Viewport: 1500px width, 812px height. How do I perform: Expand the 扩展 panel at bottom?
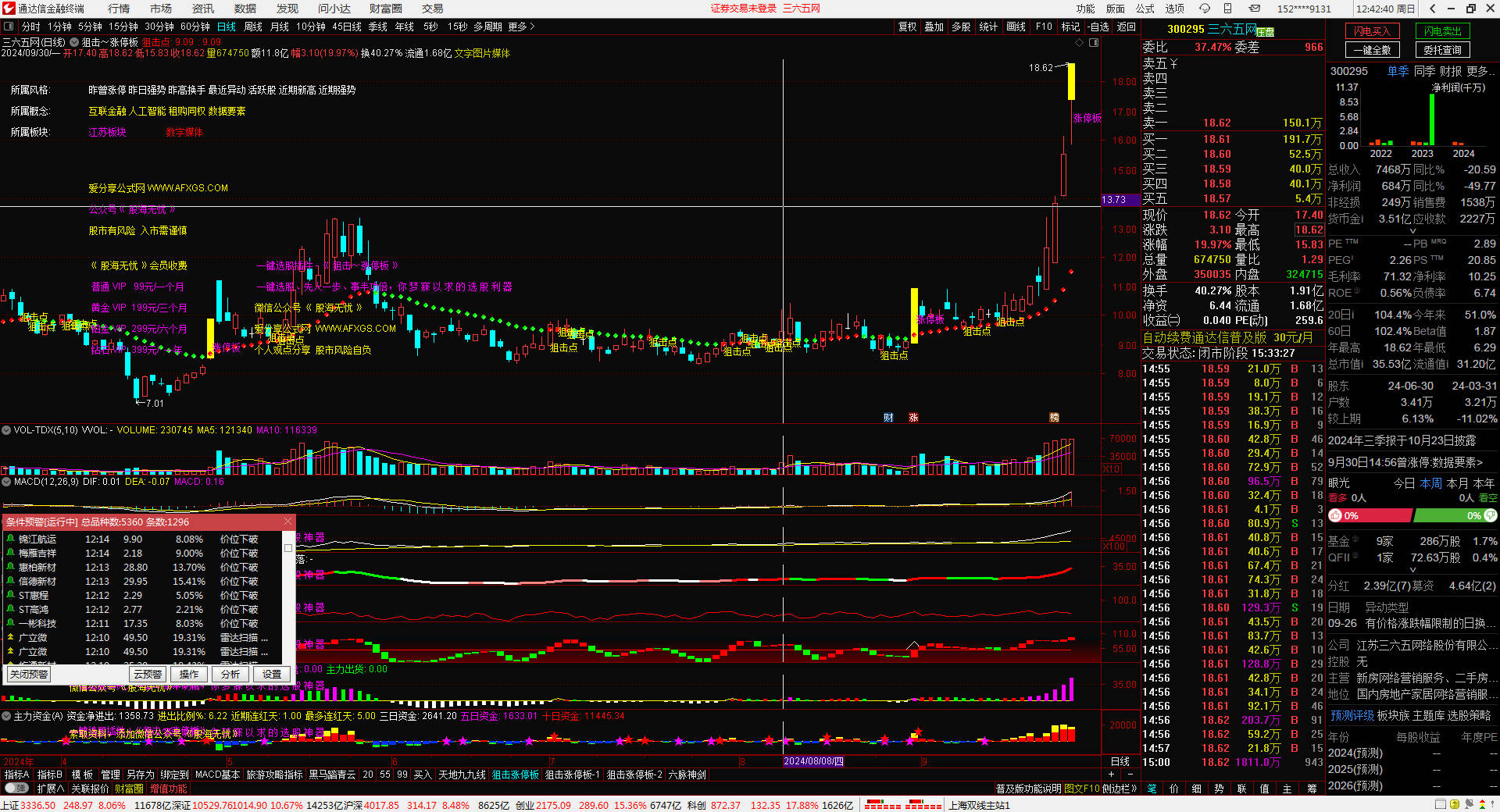(x=51, y=789)
